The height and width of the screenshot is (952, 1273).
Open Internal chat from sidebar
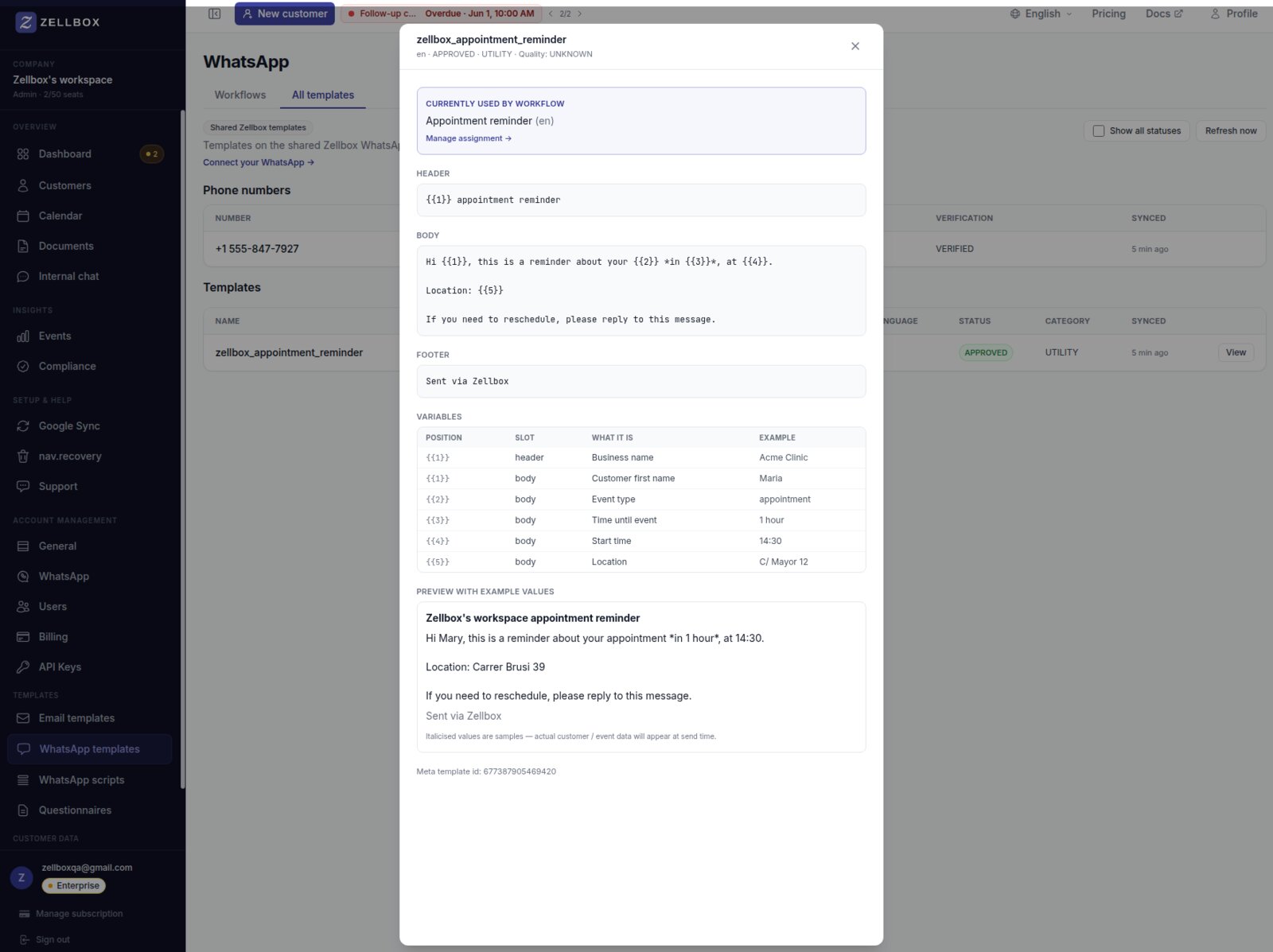coord(68,276)
